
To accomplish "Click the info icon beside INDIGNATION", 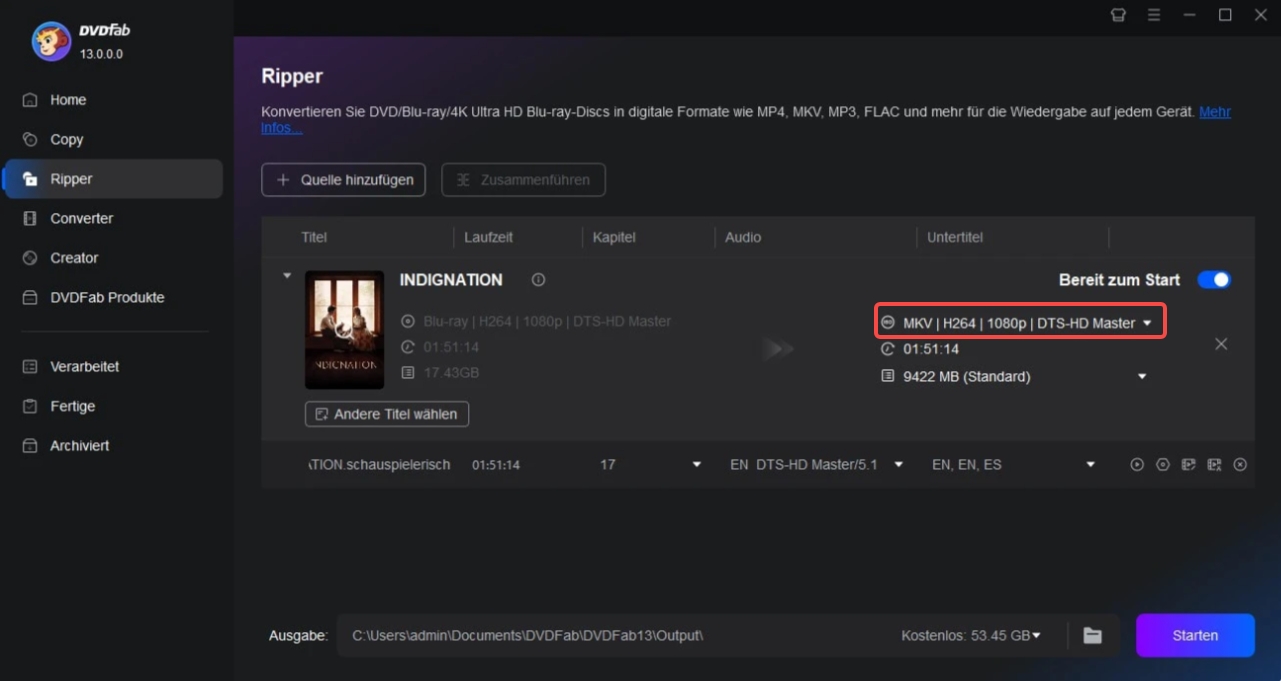I will 538,280.
